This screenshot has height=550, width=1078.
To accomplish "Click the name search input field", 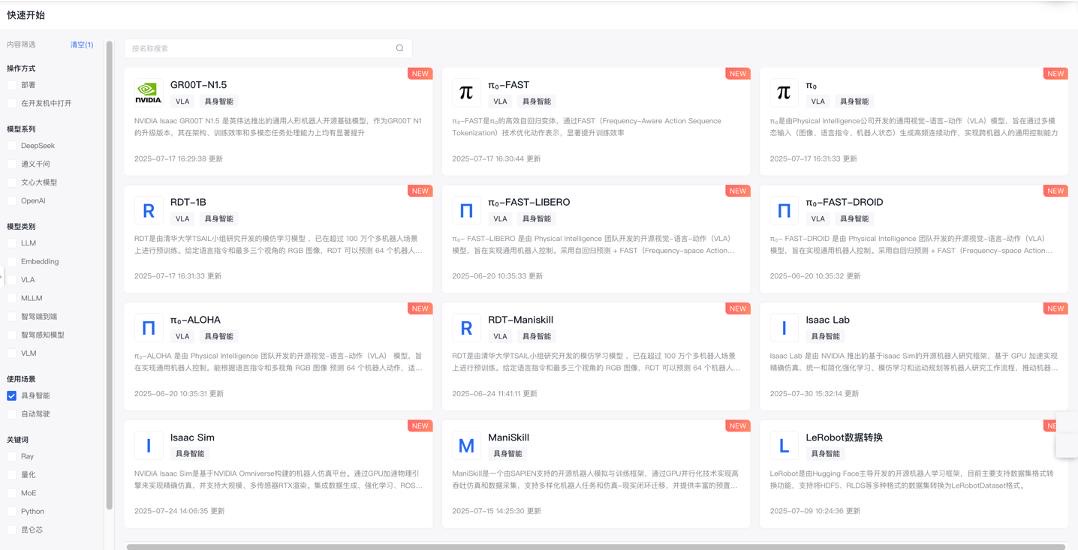I will (x=268, y=48).
